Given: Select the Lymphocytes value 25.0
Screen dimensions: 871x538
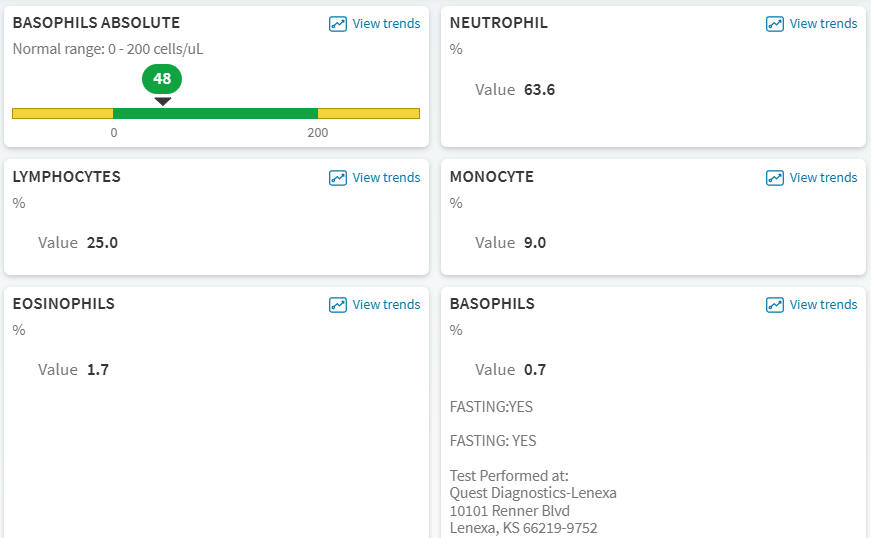Looking at the screenshot, I should [x=102, y=242].
